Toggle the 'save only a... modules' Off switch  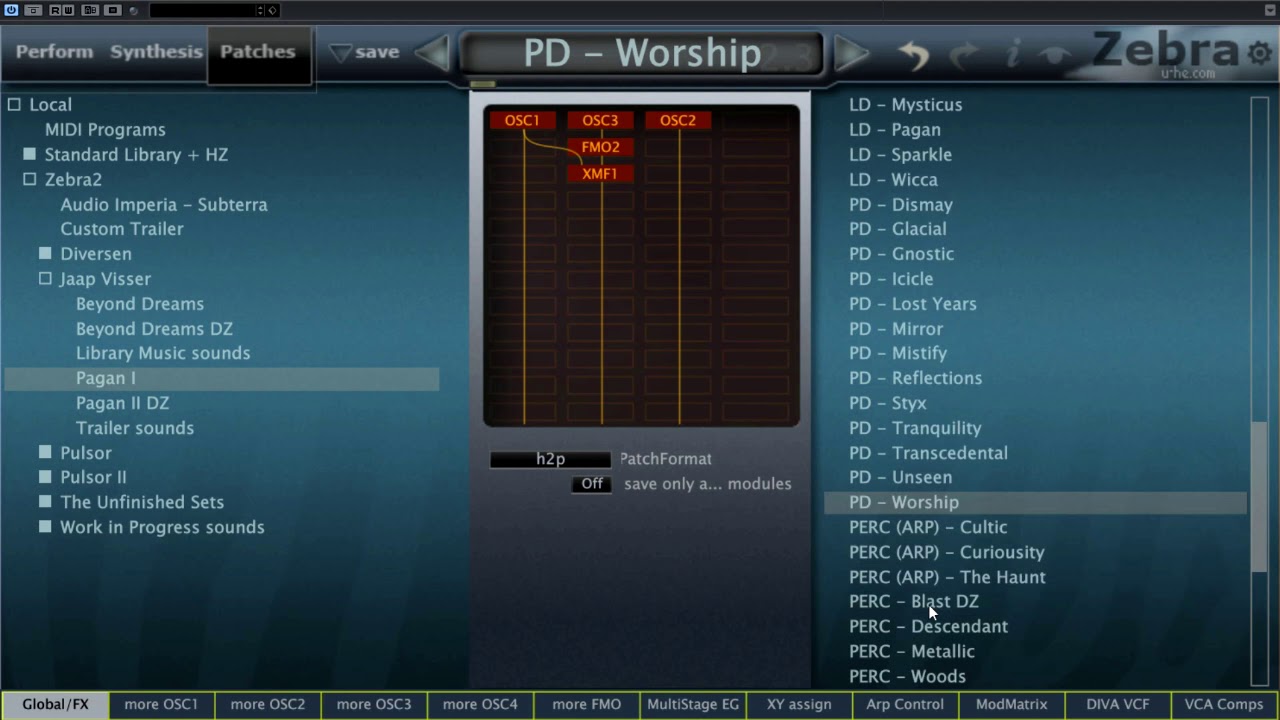point(592,484)
